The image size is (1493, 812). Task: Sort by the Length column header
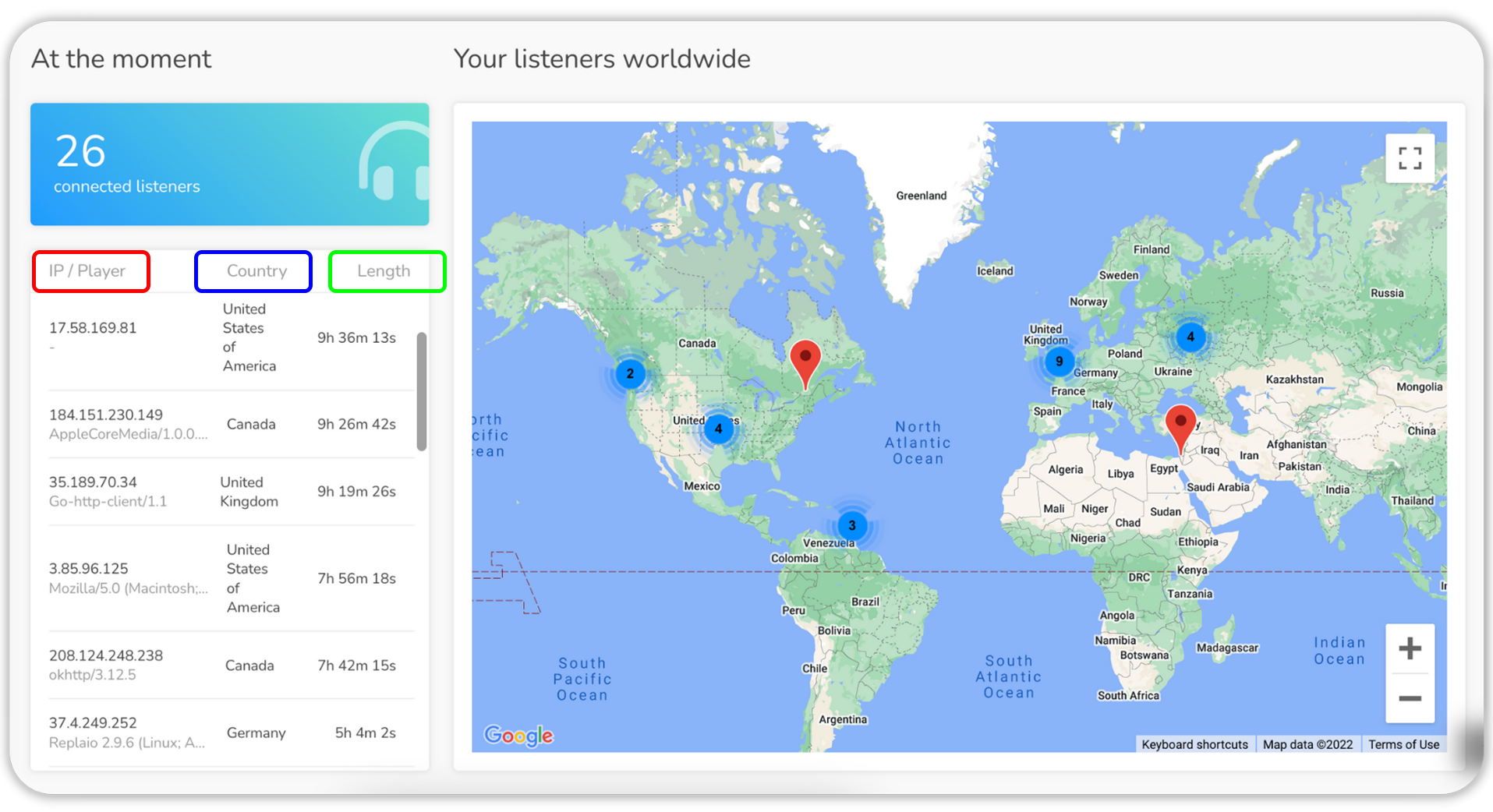tap(384, 271)
